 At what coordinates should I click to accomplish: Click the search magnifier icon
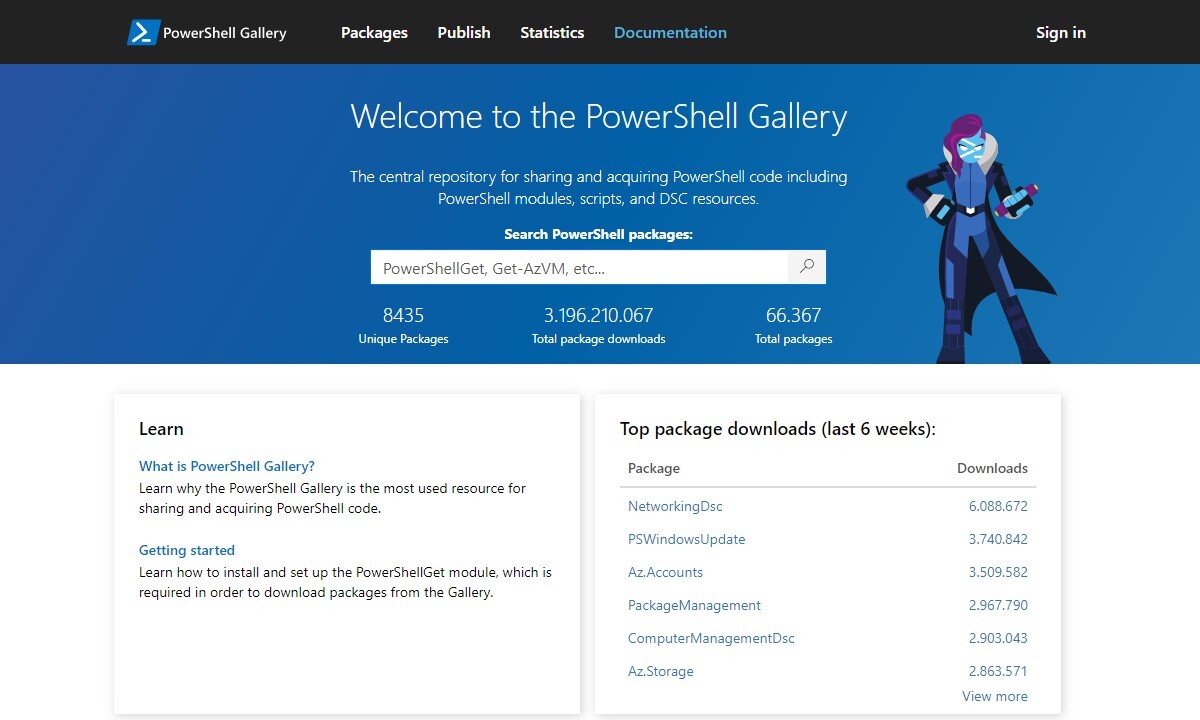806,266
